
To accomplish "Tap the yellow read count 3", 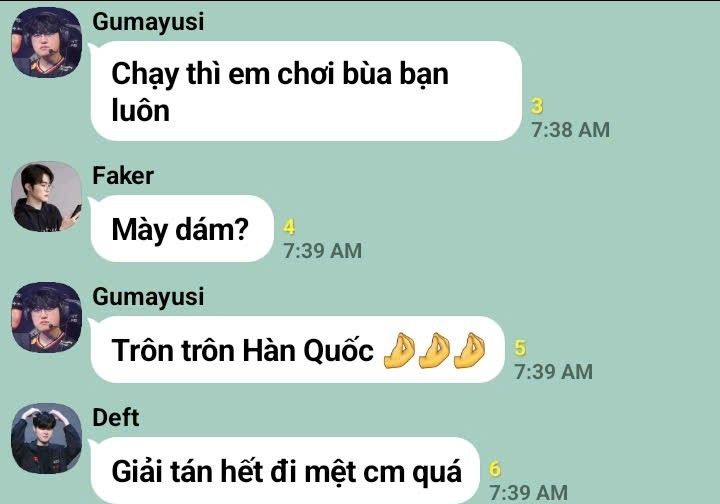I will [537, 106].
